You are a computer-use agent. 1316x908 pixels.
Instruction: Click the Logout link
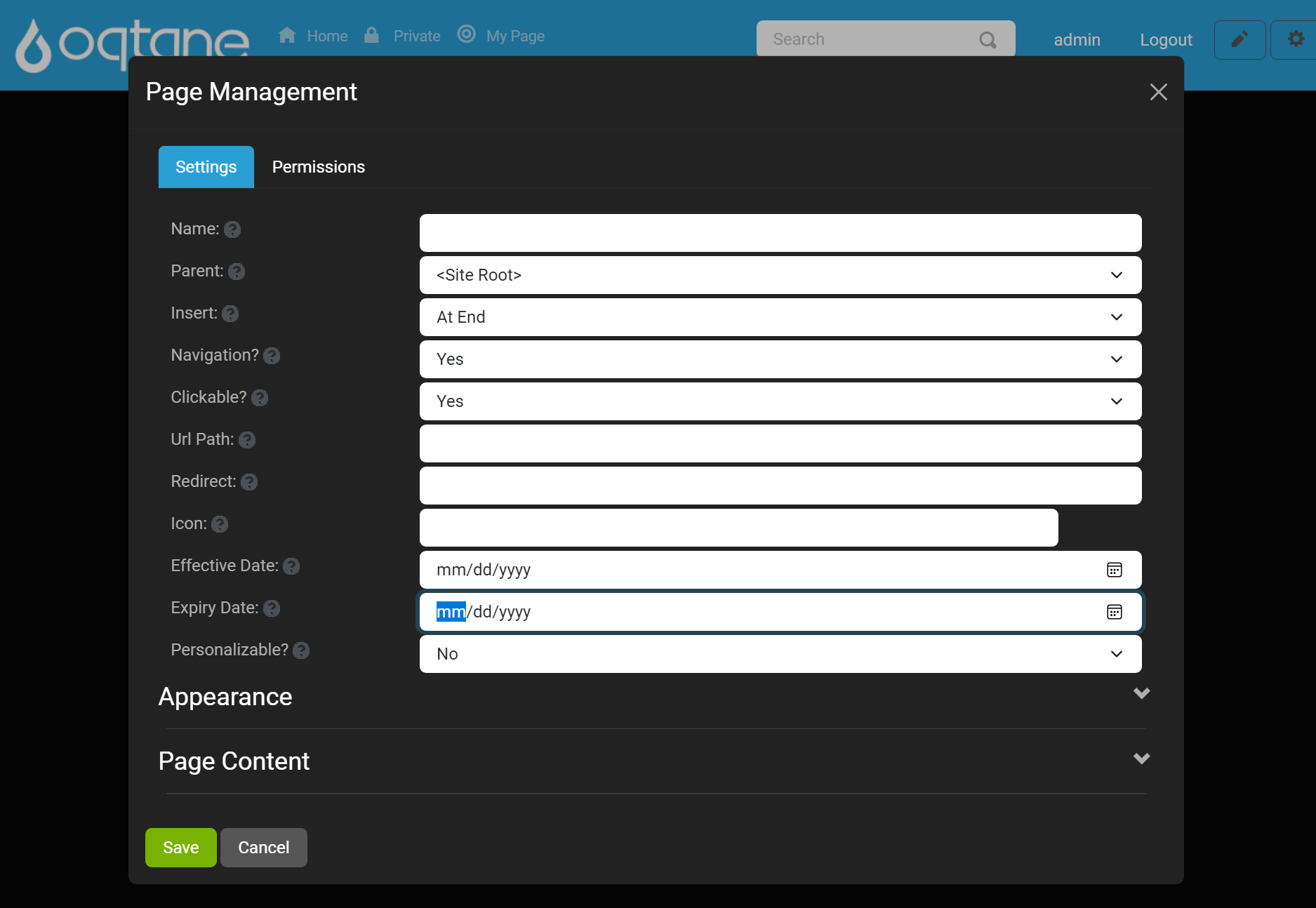coord(1166,40)
